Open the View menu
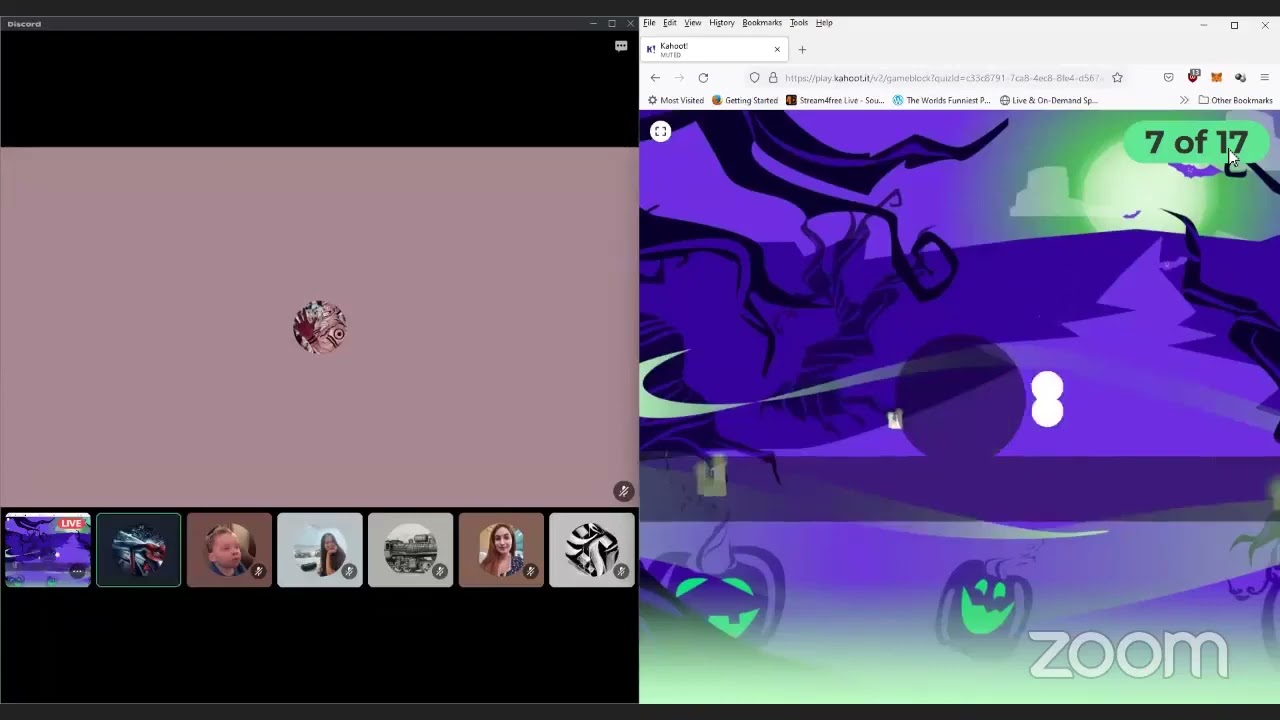 [692, 23]
